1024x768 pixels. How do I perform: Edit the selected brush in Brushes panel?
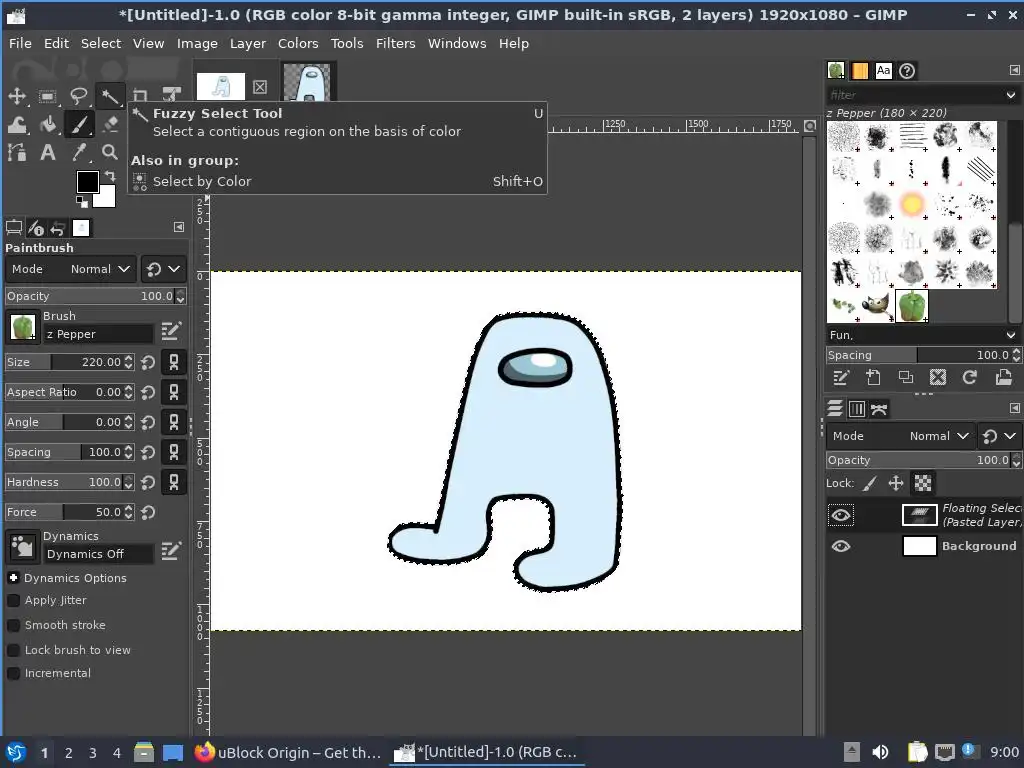841,377
